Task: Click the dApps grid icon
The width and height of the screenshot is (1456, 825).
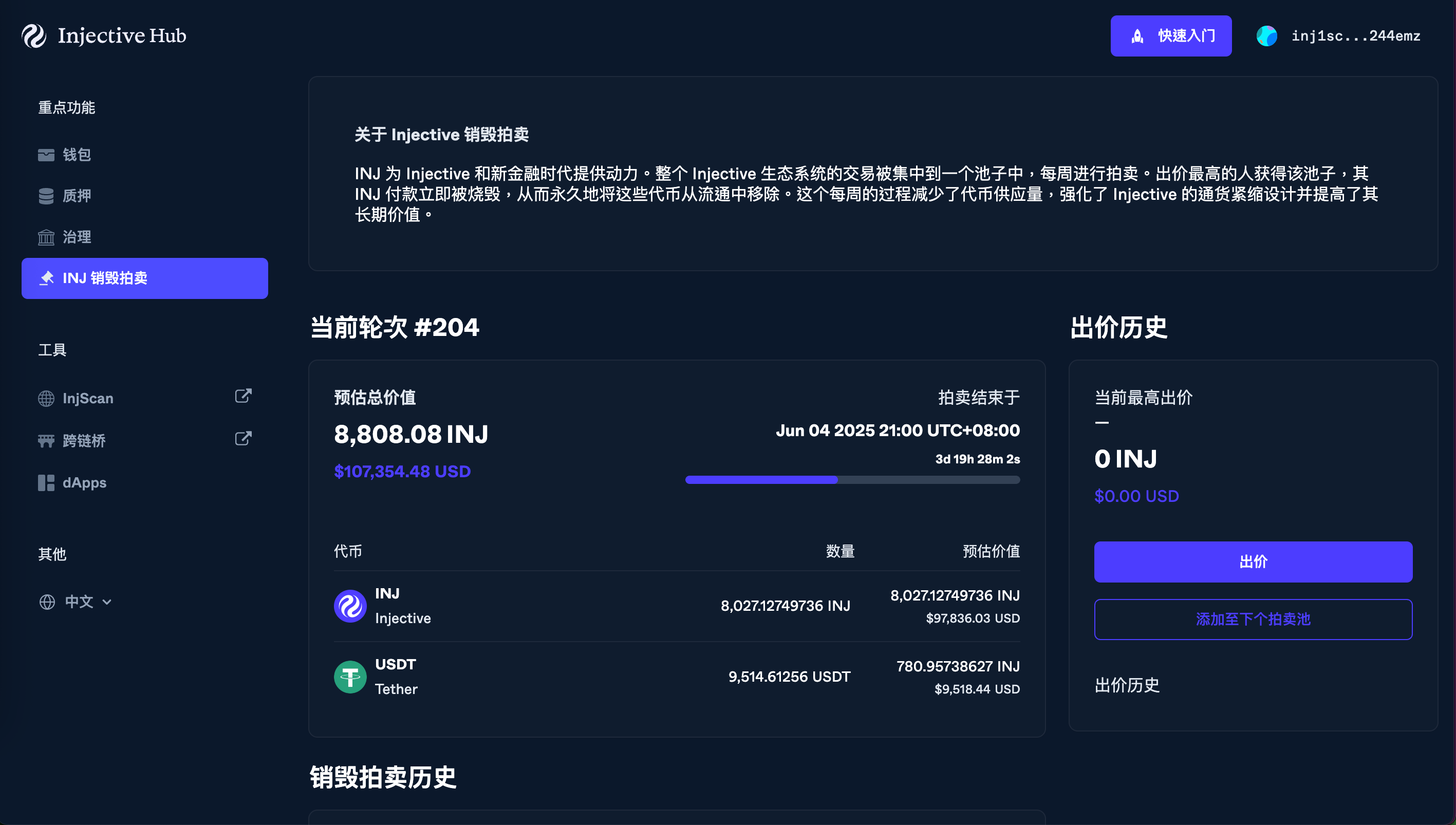Action: (x=46, y=483)
